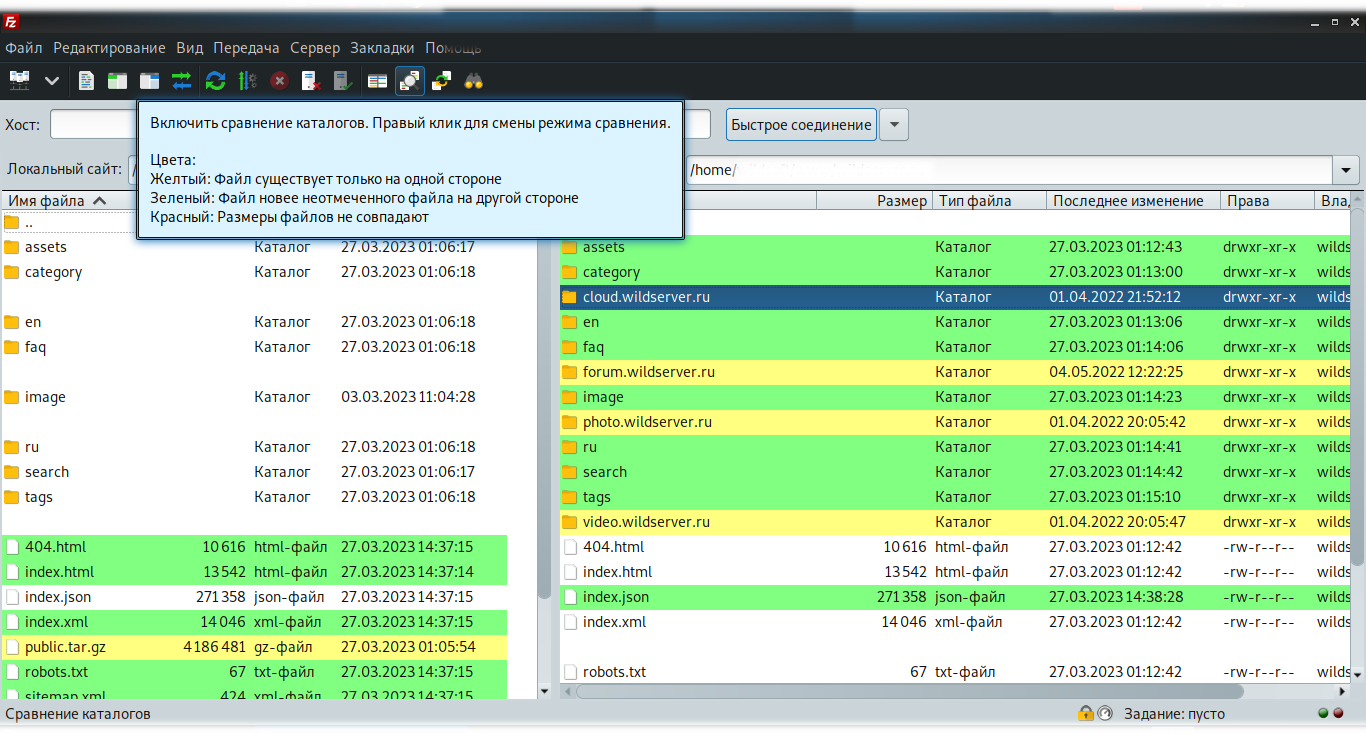Click the encryption lock icon in status bar
This screenshot has height=734, width=1366.
coord(1085,713)
